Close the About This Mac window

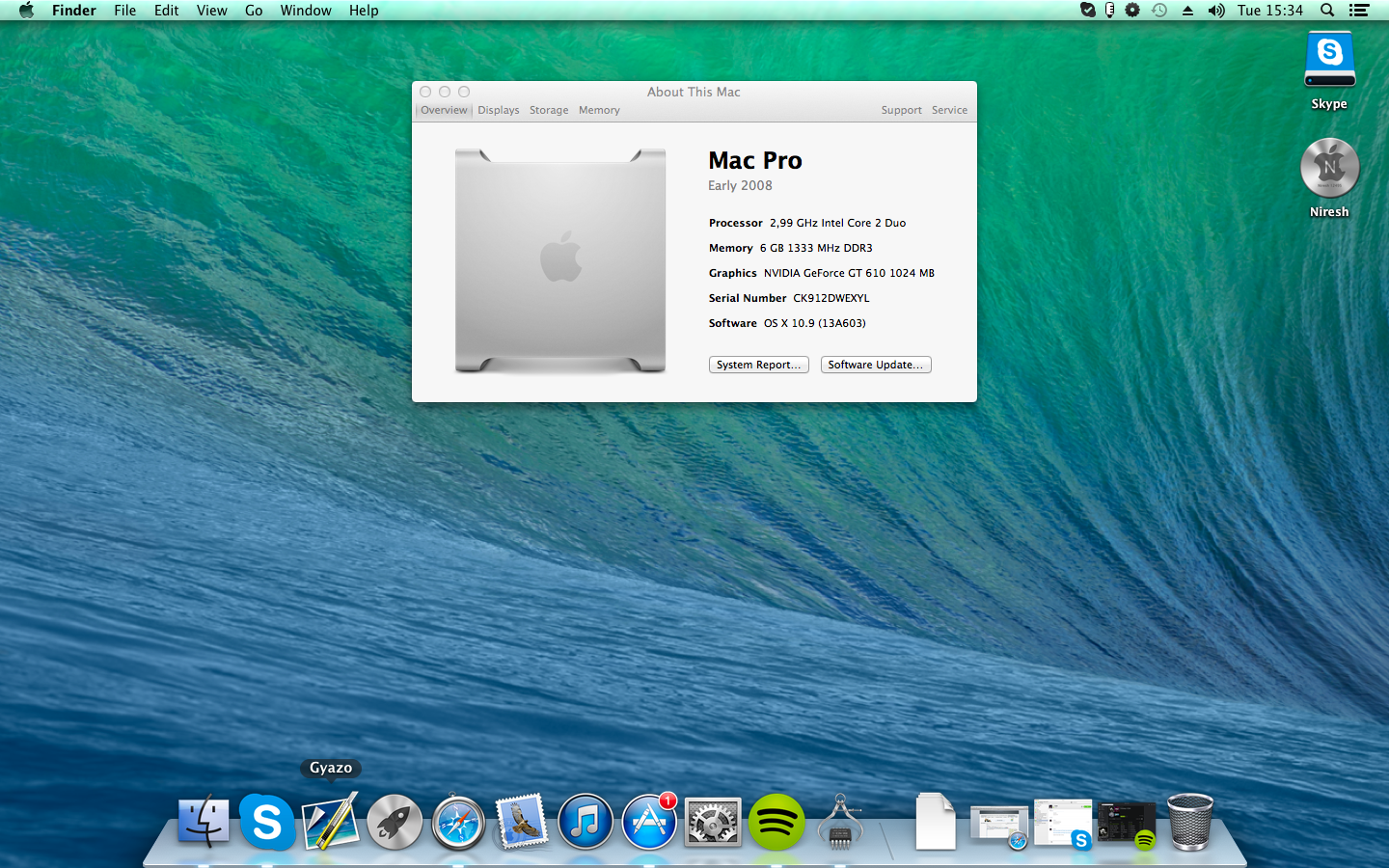pyautogui.click(x=425, y=92)
